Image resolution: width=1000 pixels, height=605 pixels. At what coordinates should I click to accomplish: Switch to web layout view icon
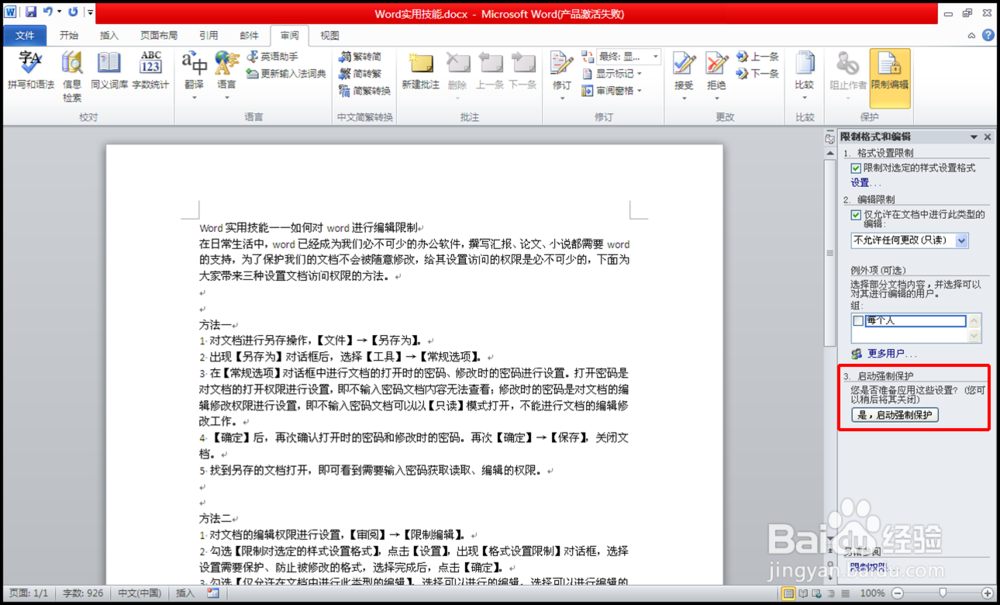coord(817,594)
